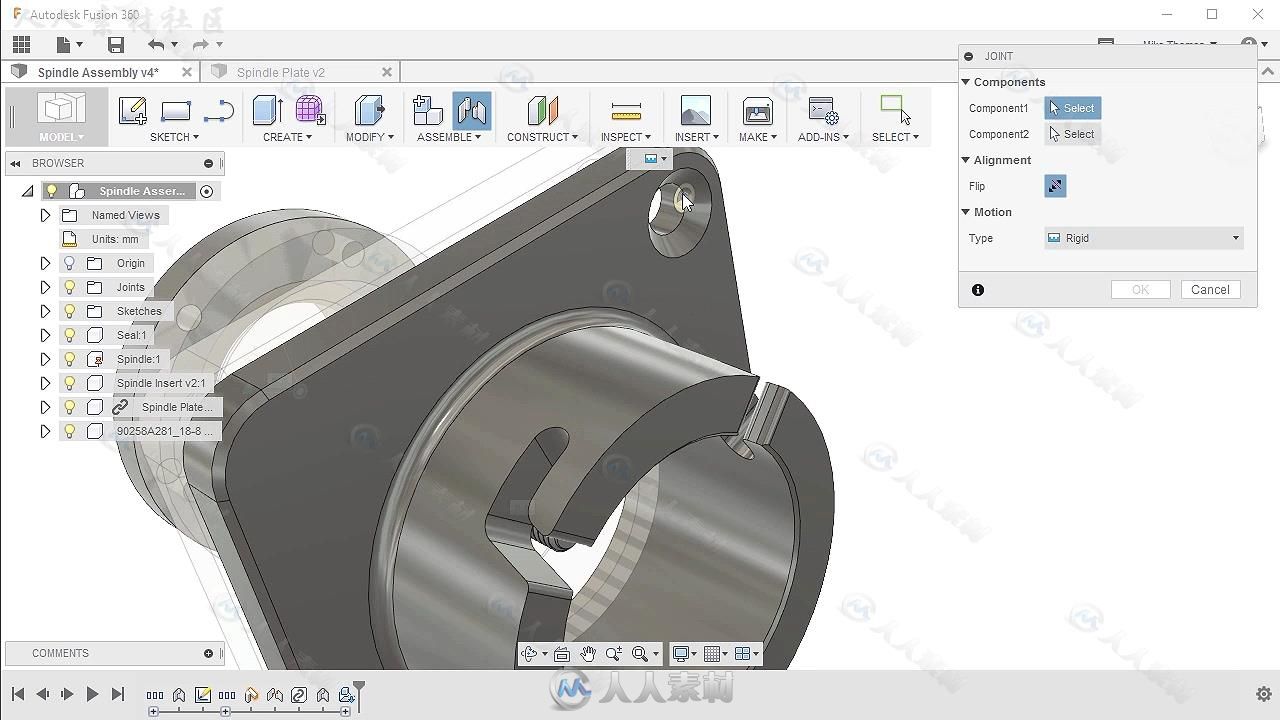
Task: Toggle visibility bulb of Spindle Insert v2:1
Action: [69, 383]
